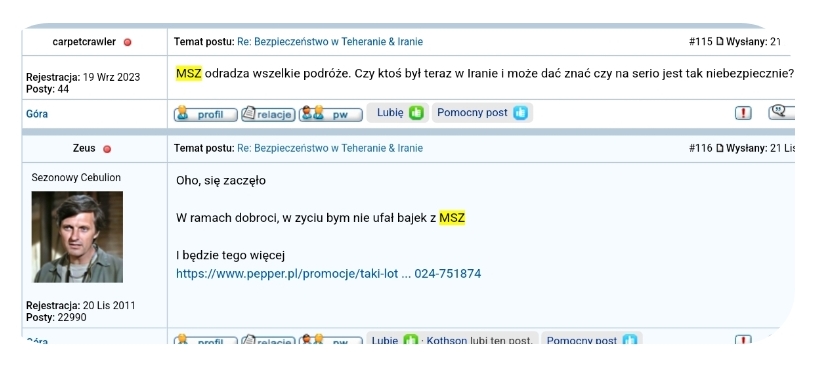Click Posty: 22990 text
Screen dimensions: 819x378
pos(56,317)
